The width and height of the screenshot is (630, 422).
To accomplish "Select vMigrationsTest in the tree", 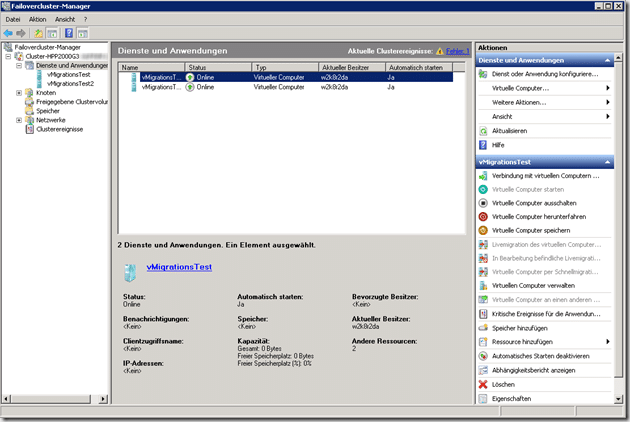I will pyautogui.click(x=68, y=74).
